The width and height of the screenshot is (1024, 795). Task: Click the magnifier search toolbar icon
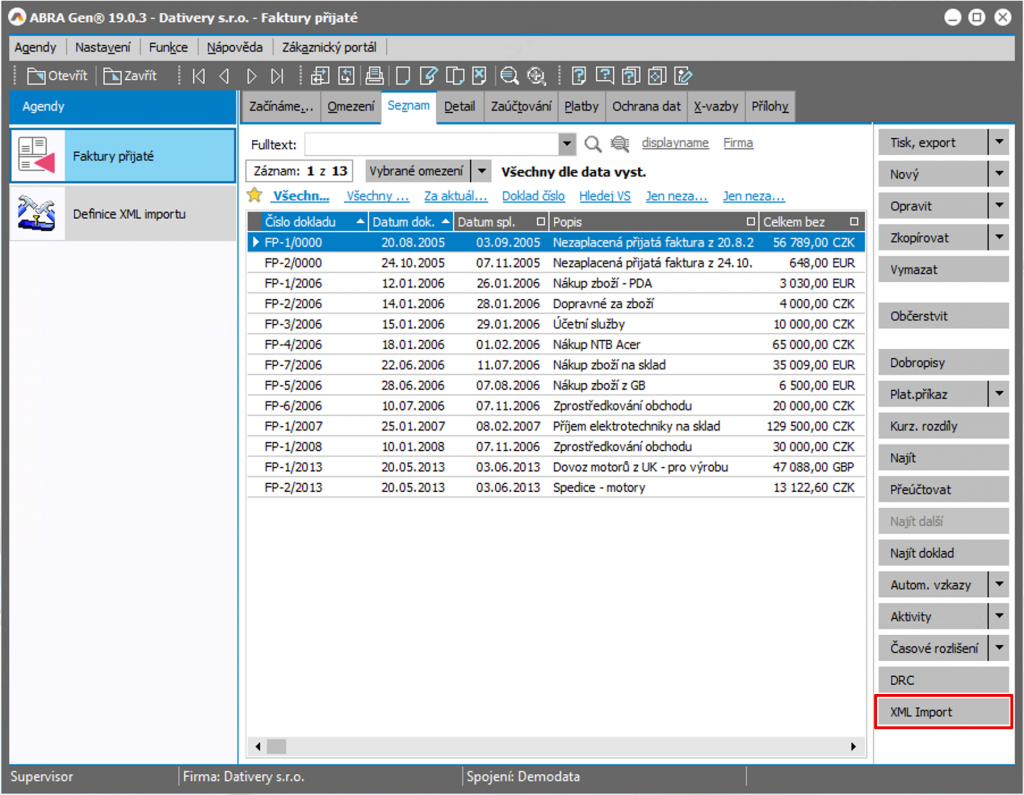pyautogui.click(x=509, y=76)
